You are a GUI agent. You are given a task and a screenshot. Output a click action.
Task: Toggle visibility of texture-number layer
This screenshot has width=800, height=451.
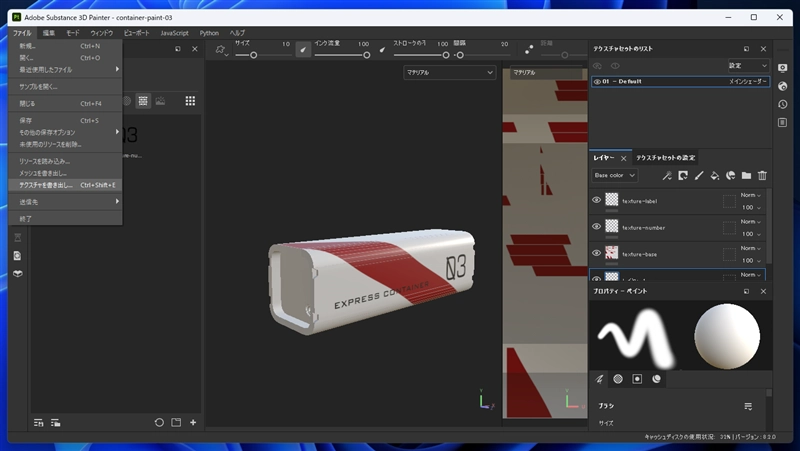click(x=597, y=226)
